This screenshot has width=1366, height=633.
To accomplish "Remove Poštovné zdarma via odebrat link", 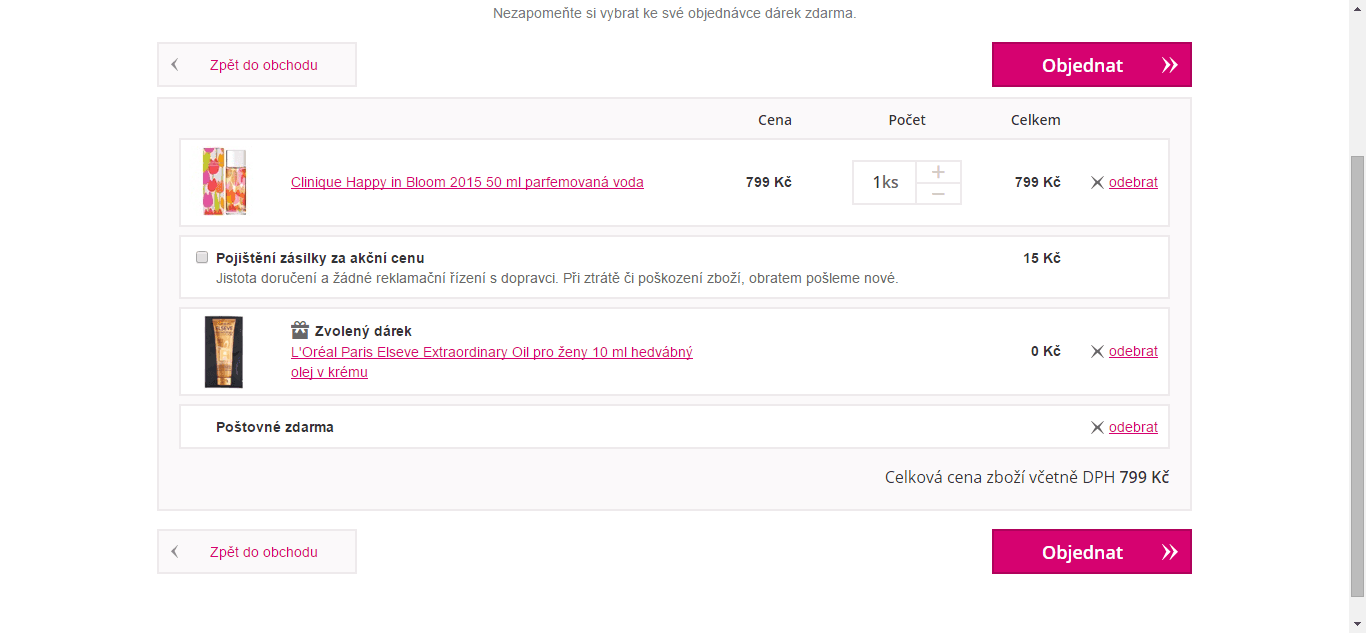I will pyautogui.click(x=1133, y=427).
